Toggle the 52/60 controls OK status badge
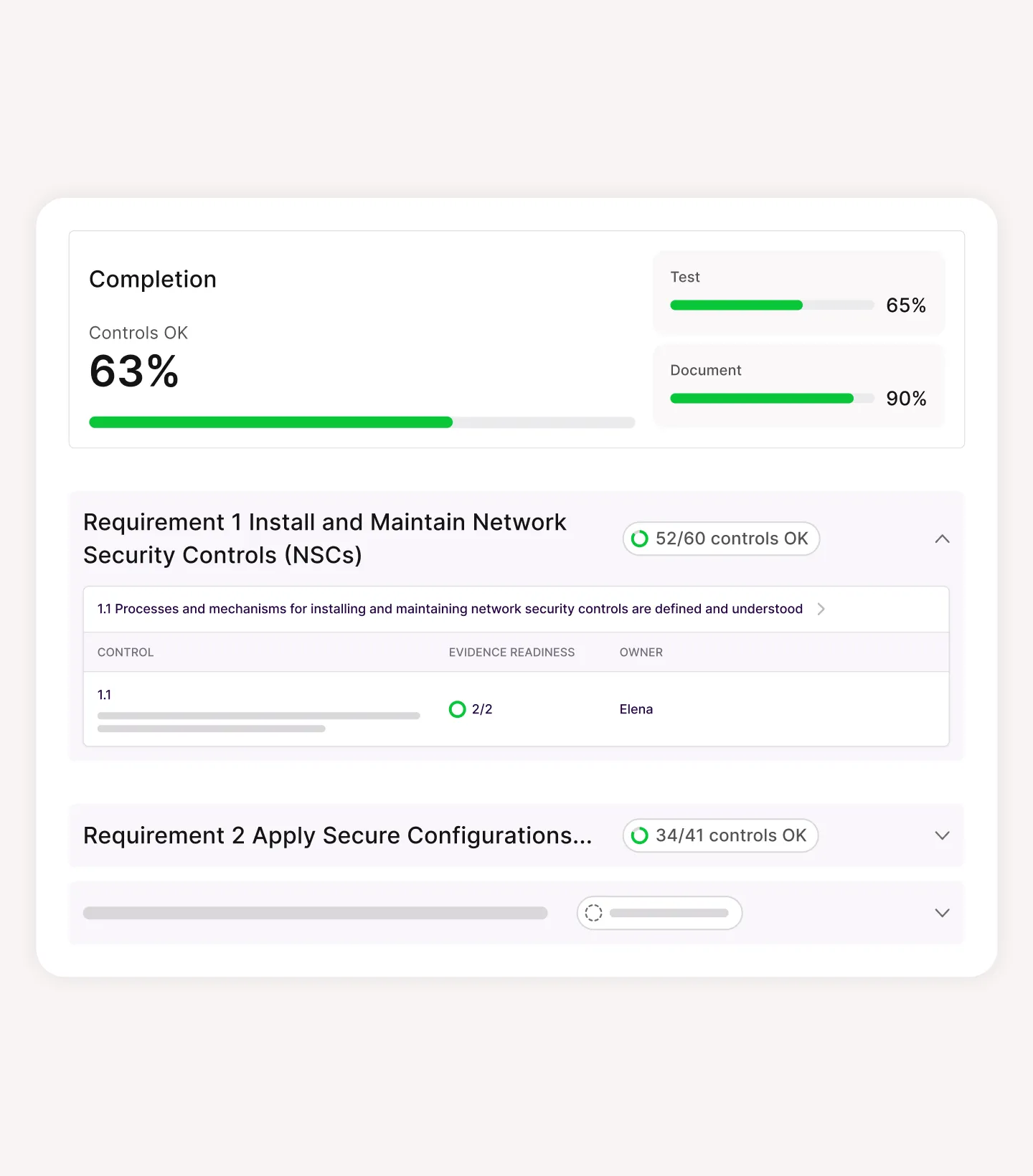This screenshot has height=1176, width=1033. point(720,539)
